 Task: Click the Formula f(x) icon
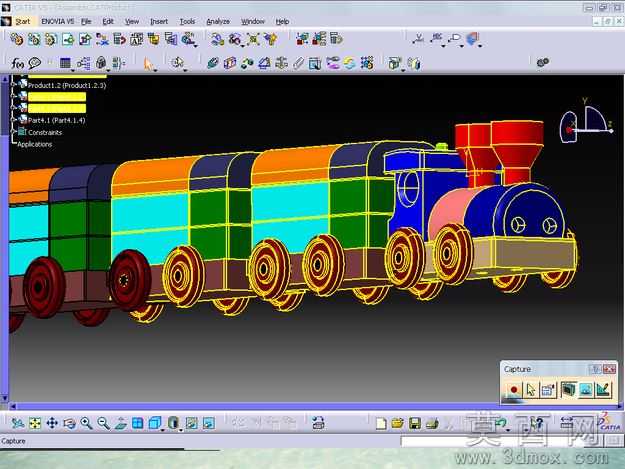(x=18, y=63)
